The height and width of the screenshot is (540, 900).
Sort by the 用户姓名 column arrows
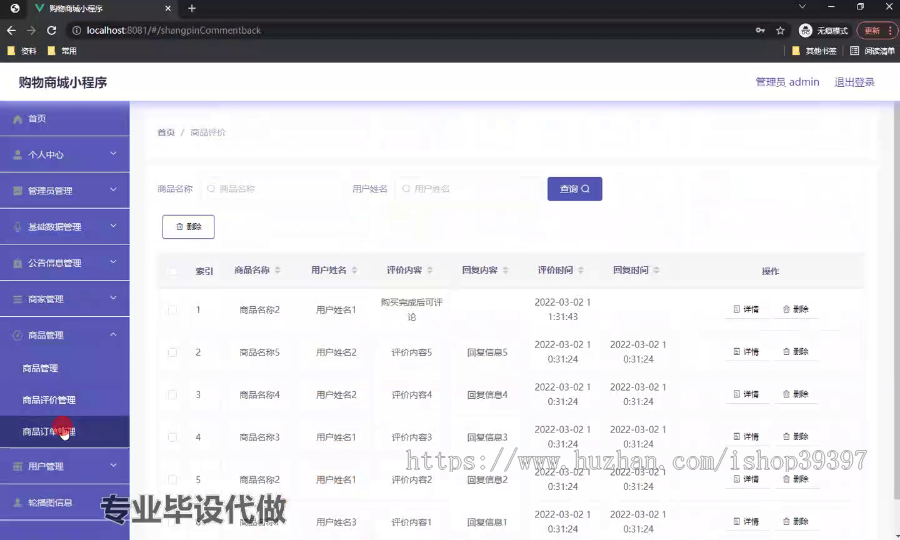354,270
